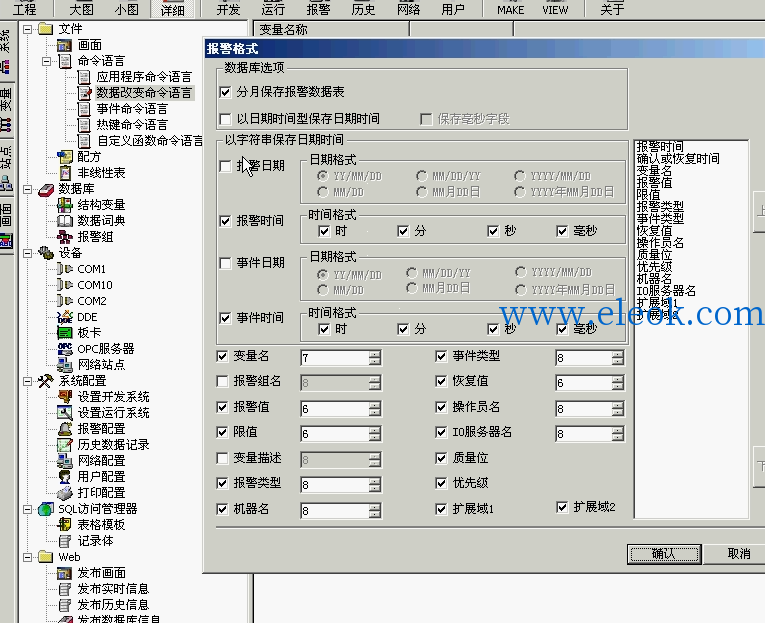
Task: Click the 事件类型 width spinner arrows
Action: 618,358
